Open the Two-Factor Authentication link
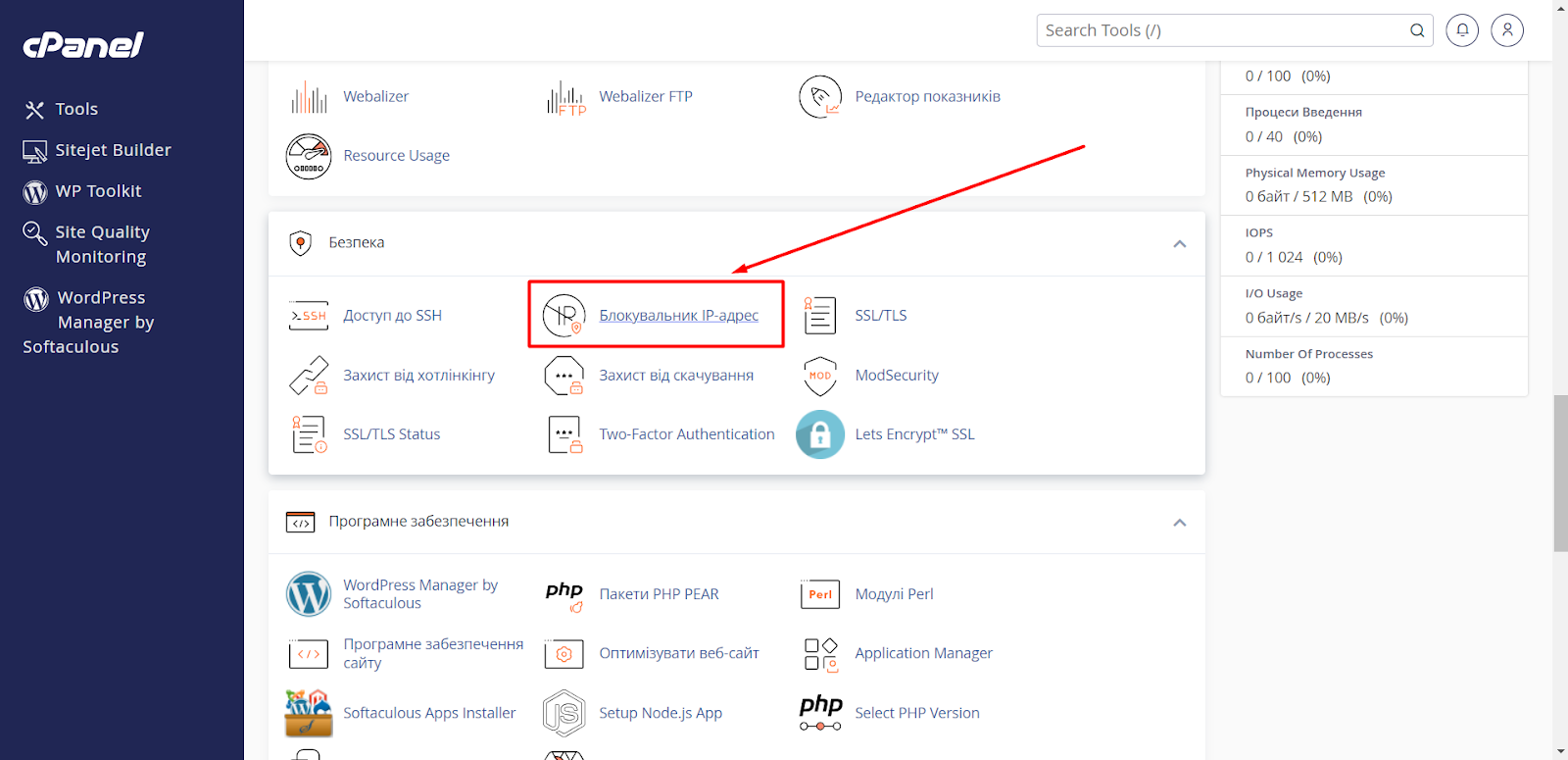 687,434
